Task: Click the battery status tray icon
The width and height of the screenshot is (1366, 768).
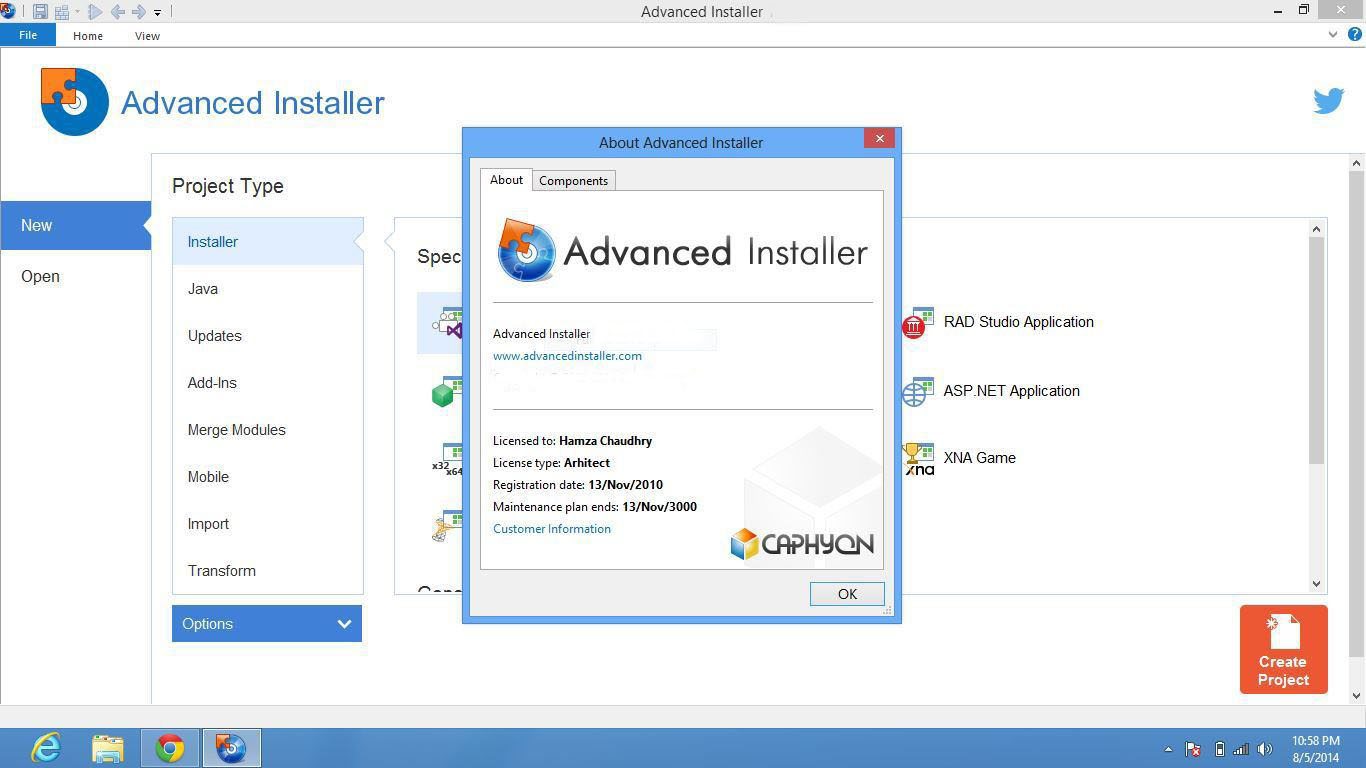Action: click(1219, 749)
